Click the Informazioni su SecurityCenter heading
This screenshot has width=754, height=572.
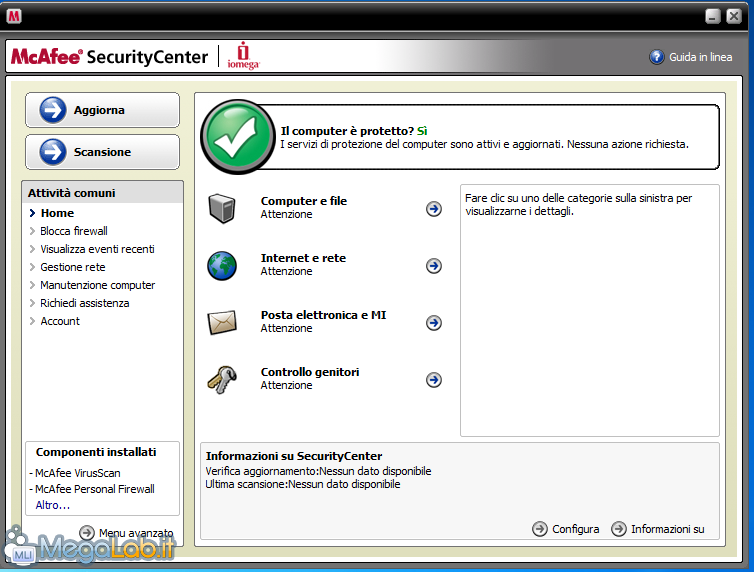(x=294, y=456)
